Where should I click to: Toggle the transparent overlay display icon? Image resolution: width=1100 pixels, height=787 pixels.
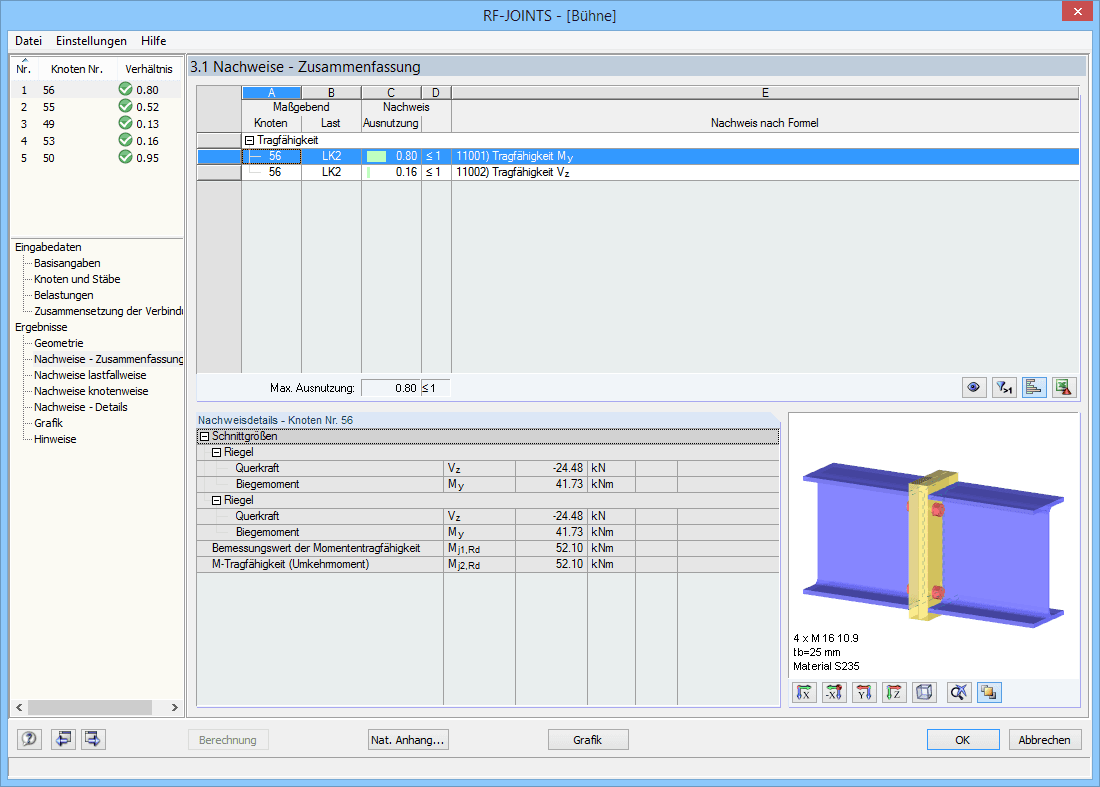click(988, 692)
